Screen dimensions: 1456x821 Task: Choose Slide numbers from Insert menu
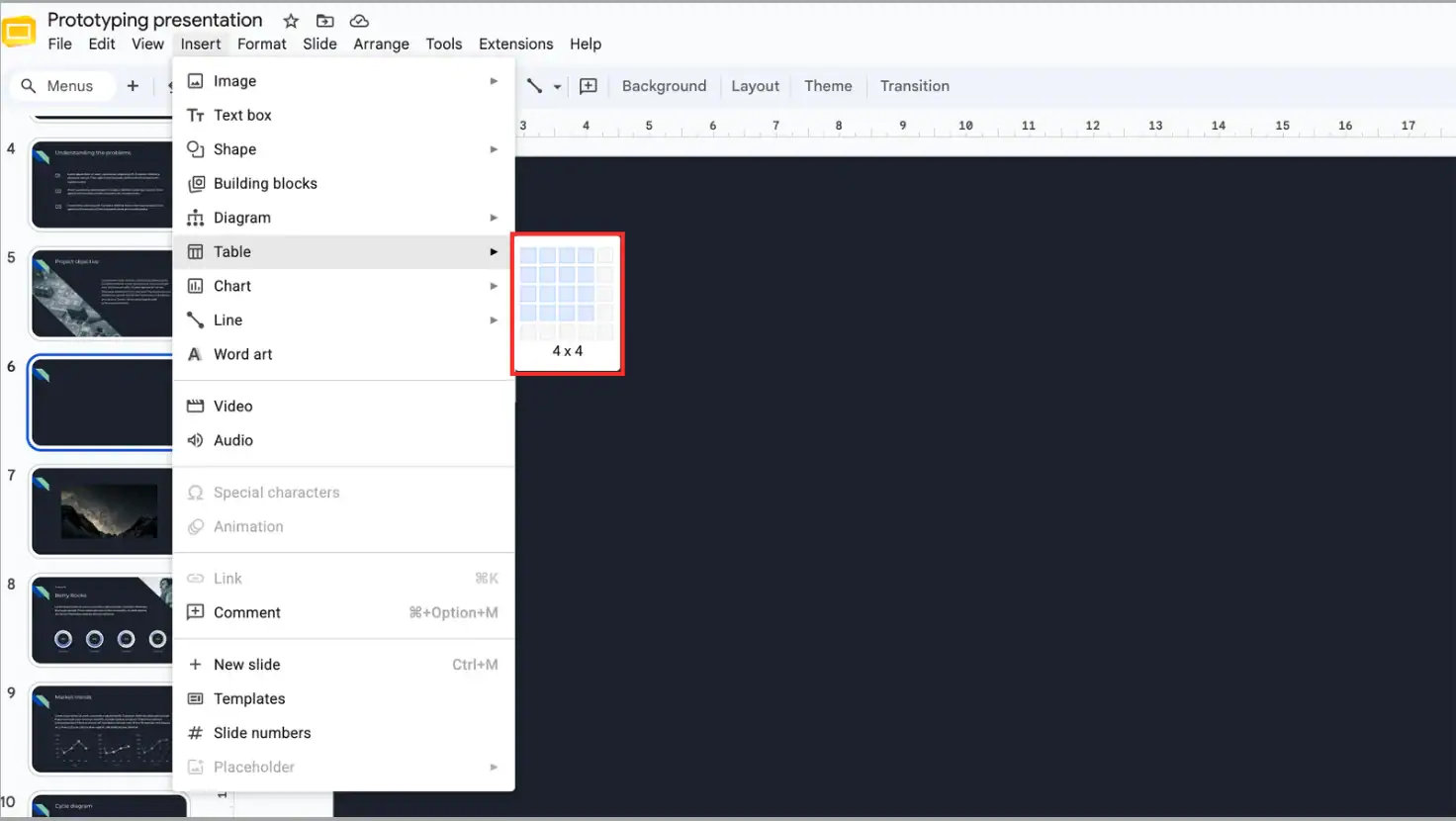tap(344, 733)
